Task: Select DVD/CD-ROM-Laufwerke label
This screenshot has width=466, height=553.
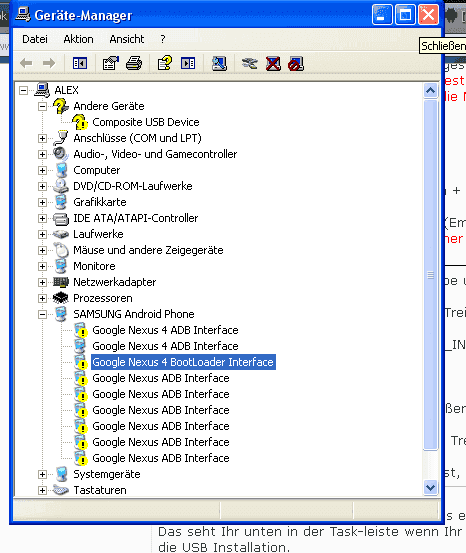Action: pos(133,186)
